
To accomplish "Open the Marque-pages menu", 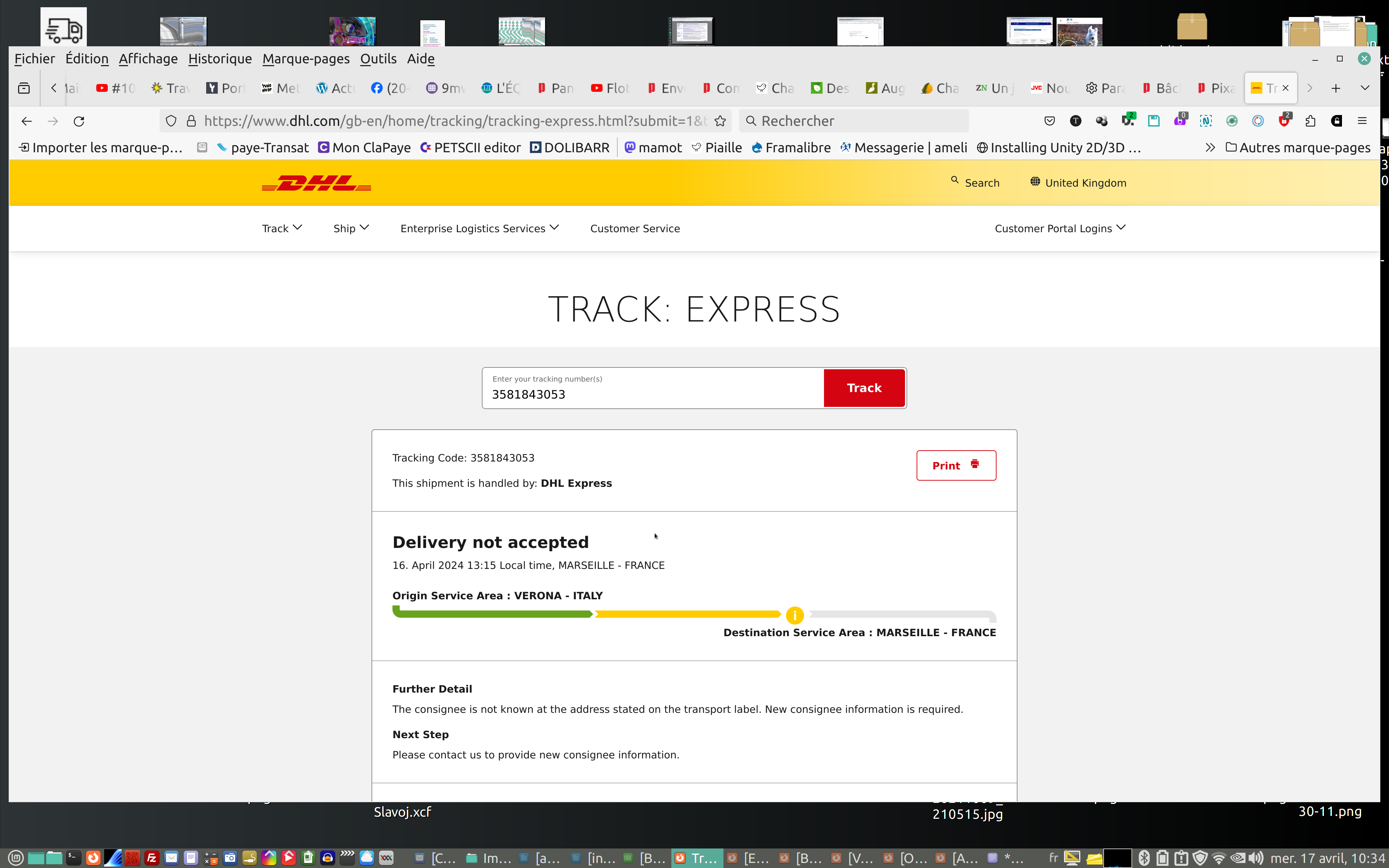I will click(305, 59).
